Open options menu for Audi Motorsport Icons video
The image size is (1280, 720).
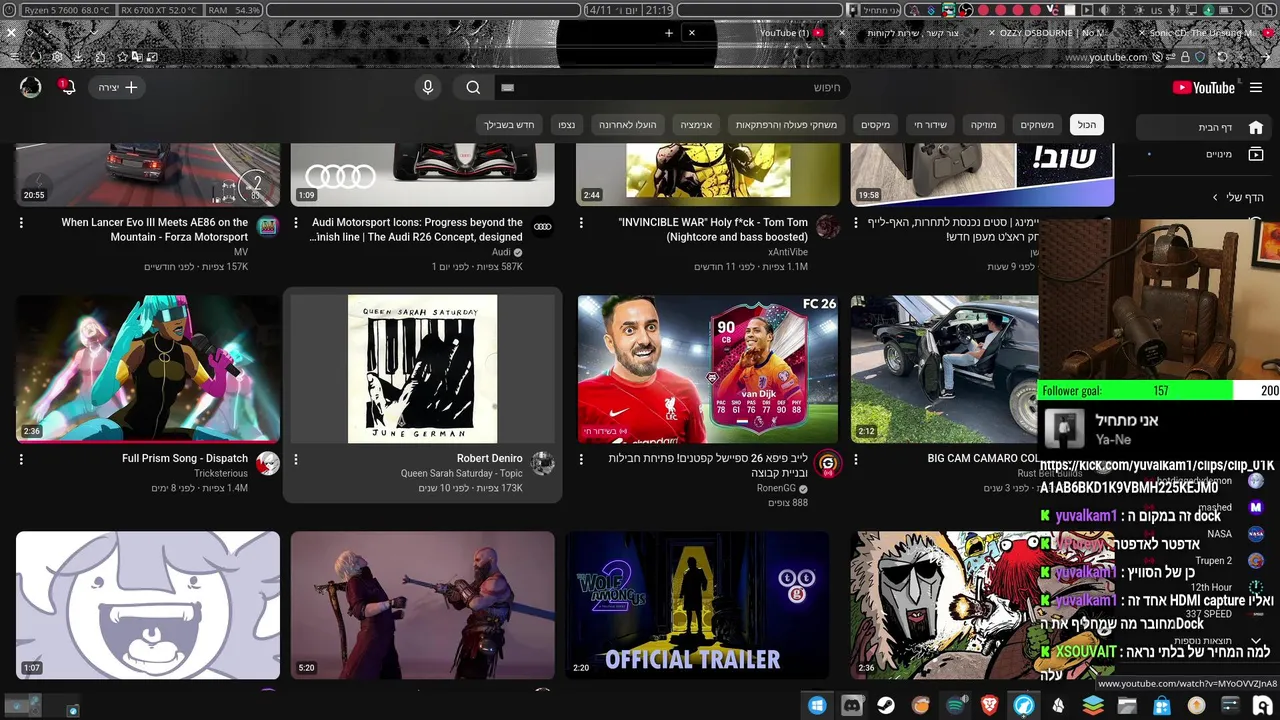coord(296,223)
